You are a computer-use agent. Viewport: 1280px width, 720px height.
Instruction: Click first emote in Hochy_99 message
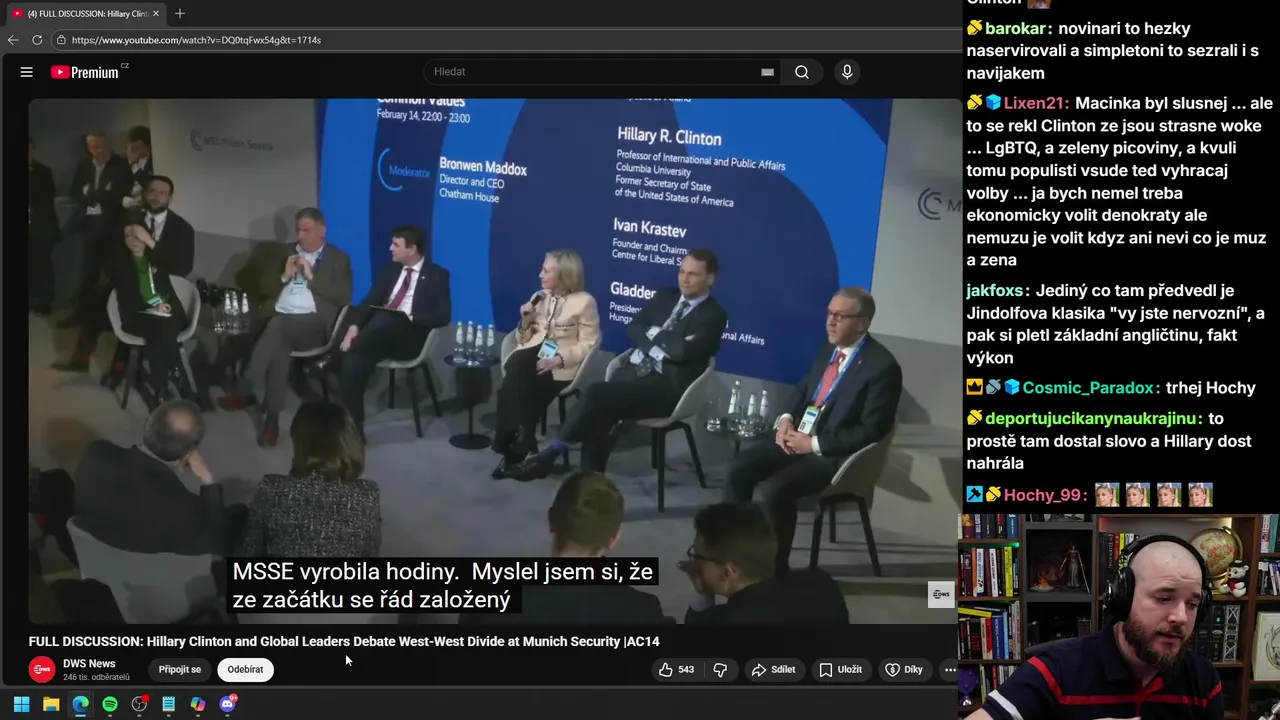tap(1107, 495)
